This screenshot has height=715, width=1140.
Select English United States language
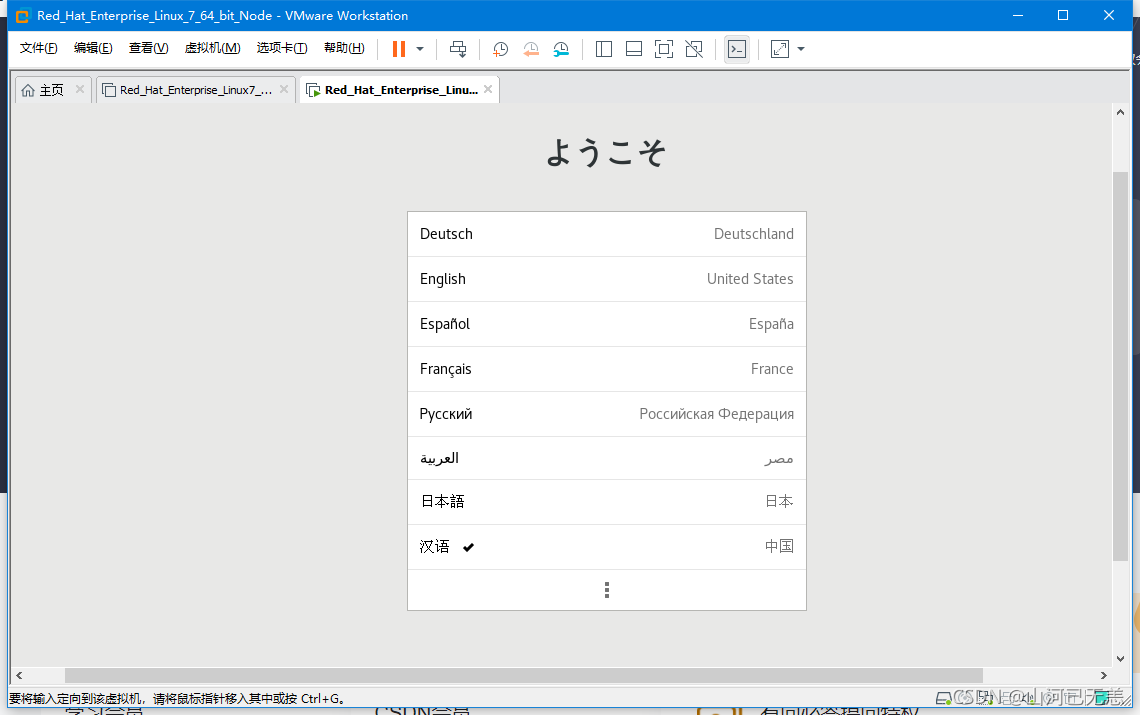606,279
